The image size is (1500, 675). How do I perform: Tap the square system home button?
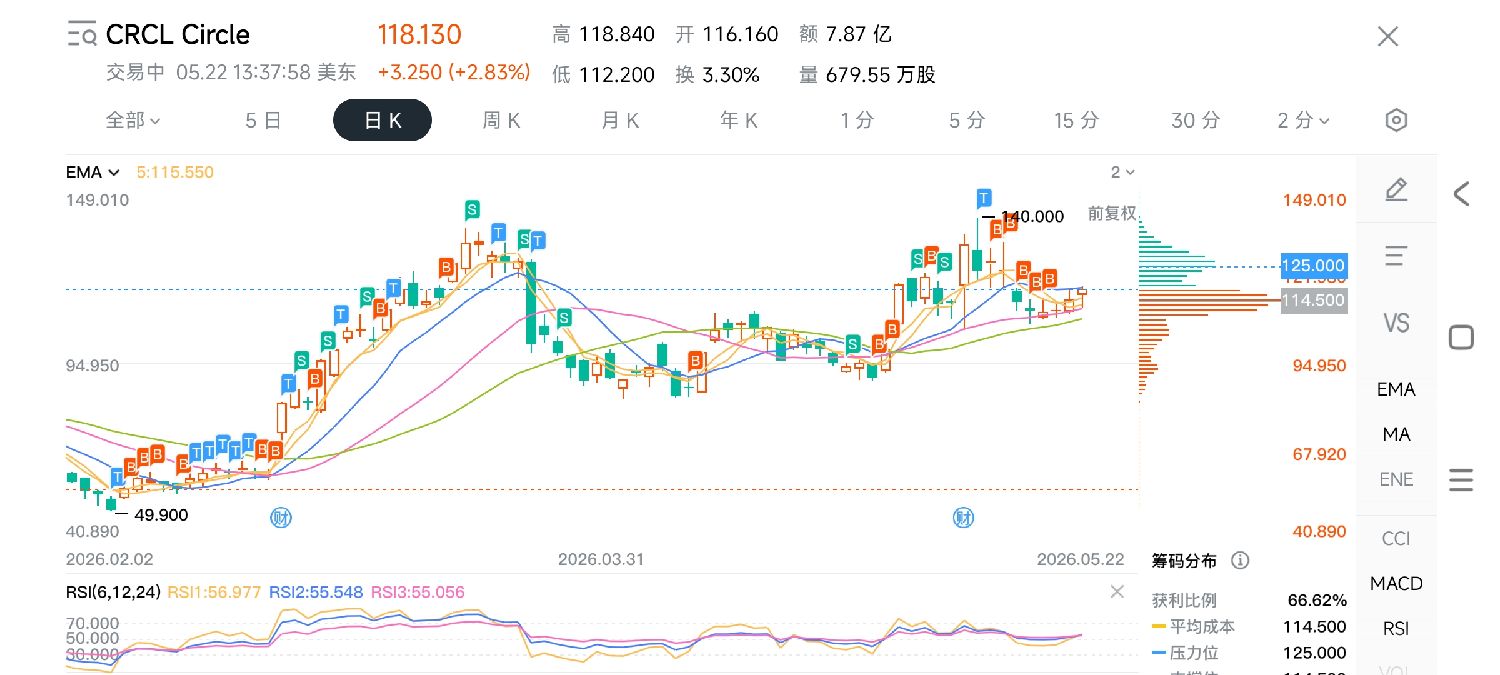[1461, 337]
